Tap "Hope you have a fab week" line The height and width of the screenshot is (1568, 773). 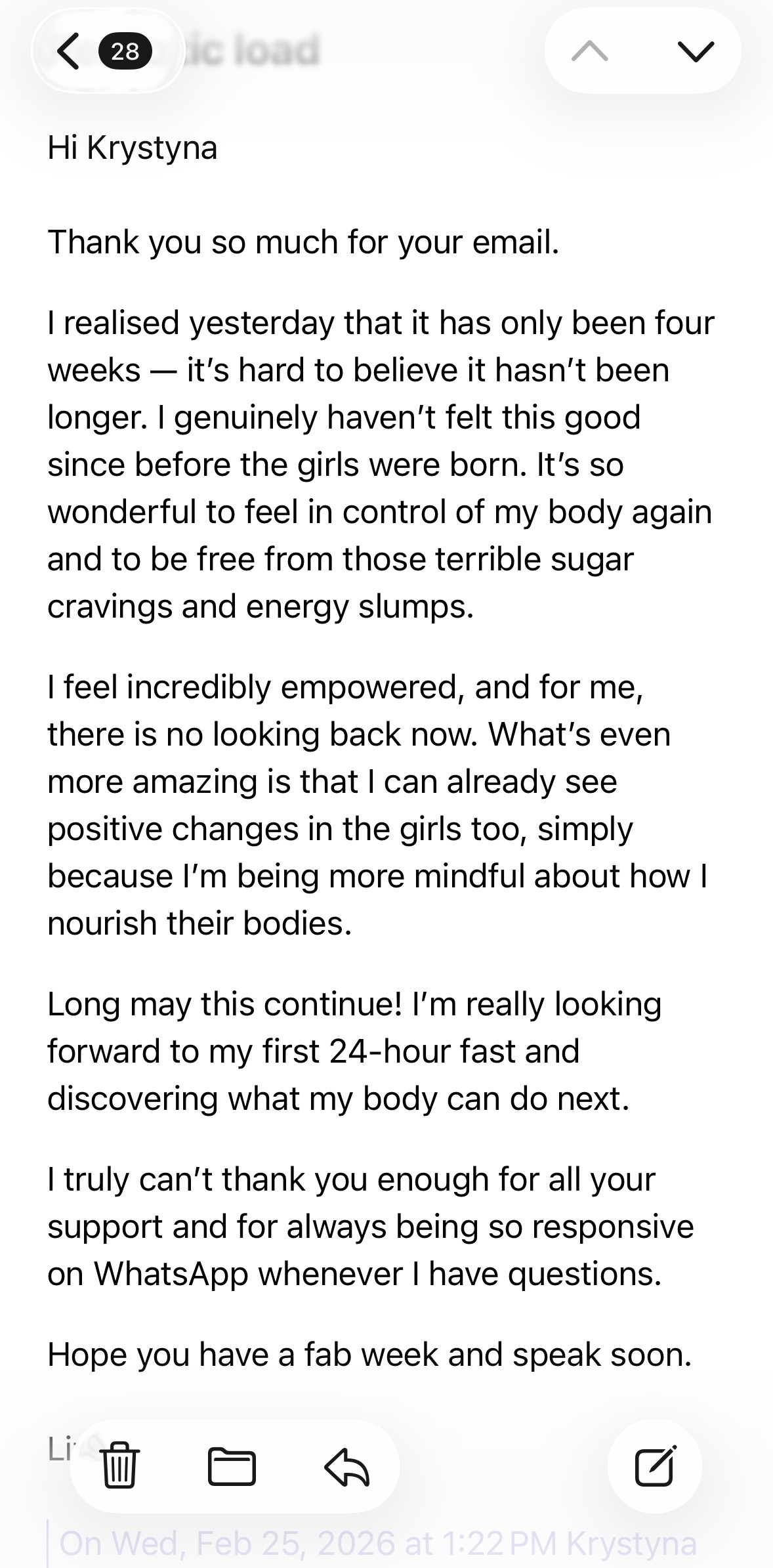(x=369, y=1354)
